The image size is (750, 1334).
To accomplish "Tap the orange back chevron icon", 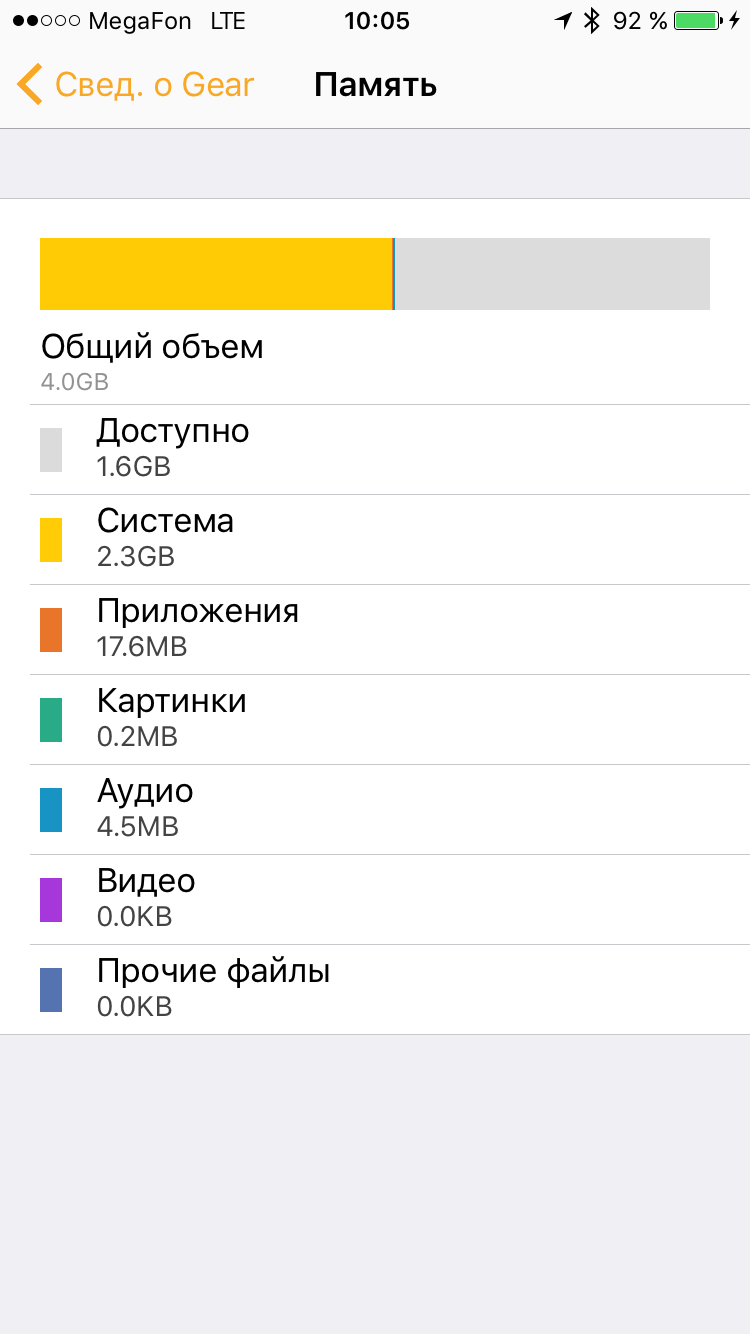I will [29, 85].
